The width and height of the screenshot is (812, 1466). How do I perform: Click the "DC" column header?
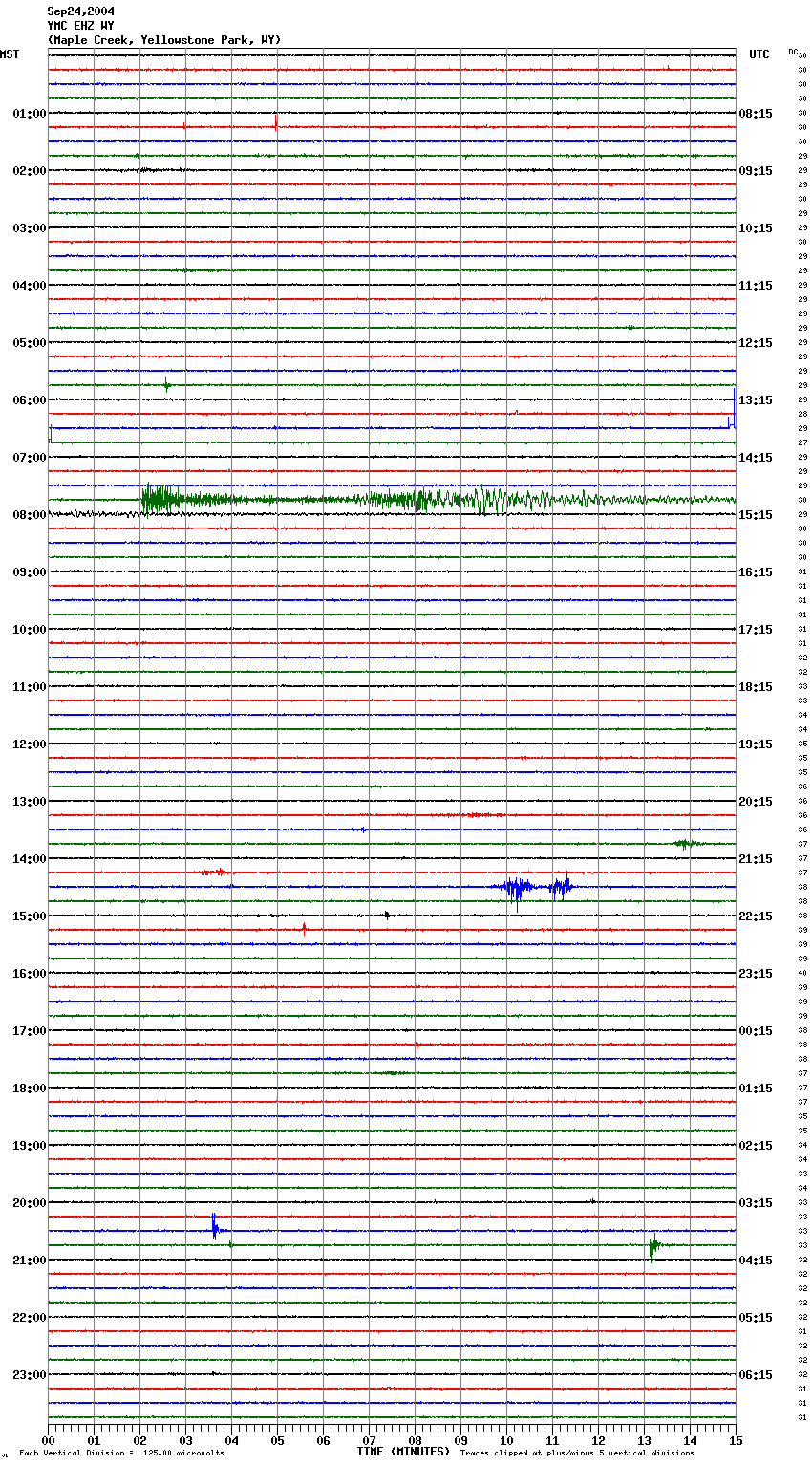(793, 52)
